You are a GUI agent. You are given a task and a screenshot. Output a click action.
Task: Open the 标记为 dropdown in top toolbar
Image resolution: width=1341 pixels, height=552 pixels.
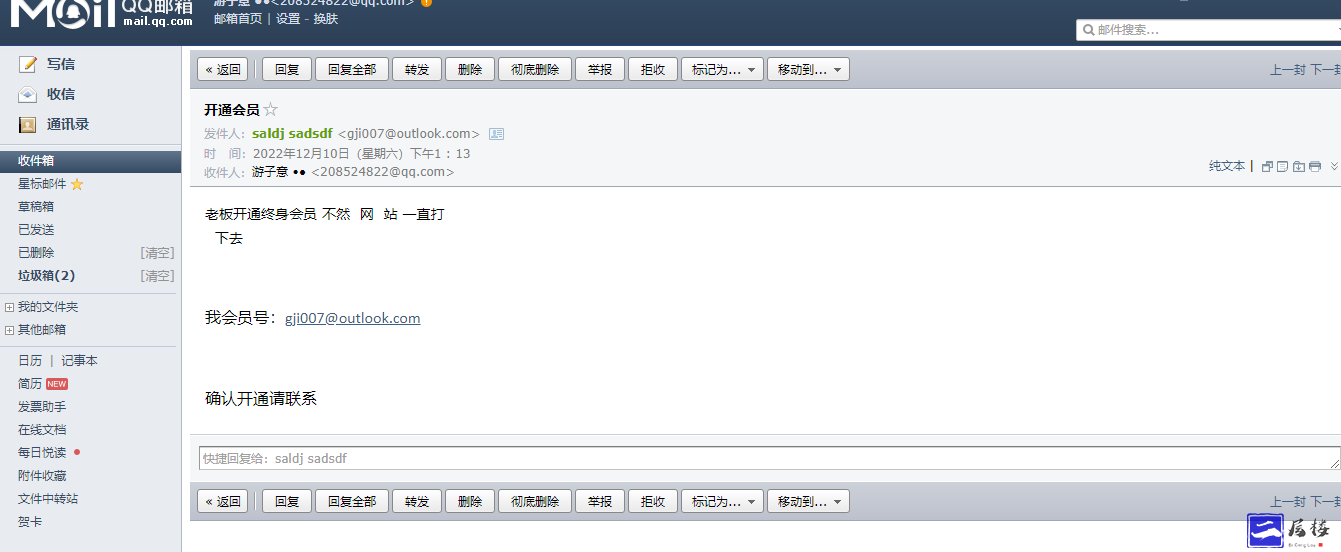(x=722, y=69)
